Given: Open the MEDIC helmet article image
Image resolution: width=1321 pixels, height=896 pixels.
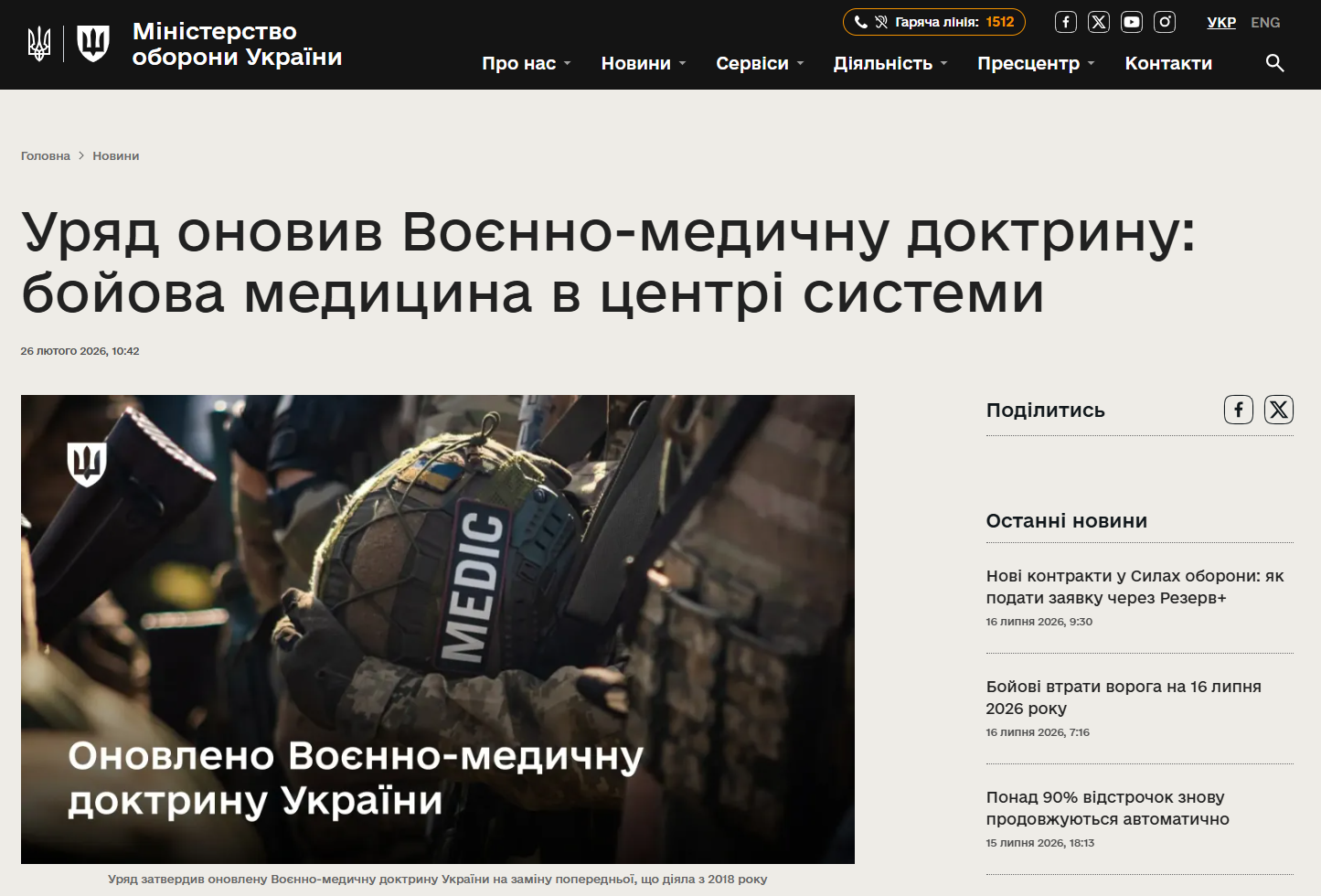Looking at the screenshot, I should (438, 629).
